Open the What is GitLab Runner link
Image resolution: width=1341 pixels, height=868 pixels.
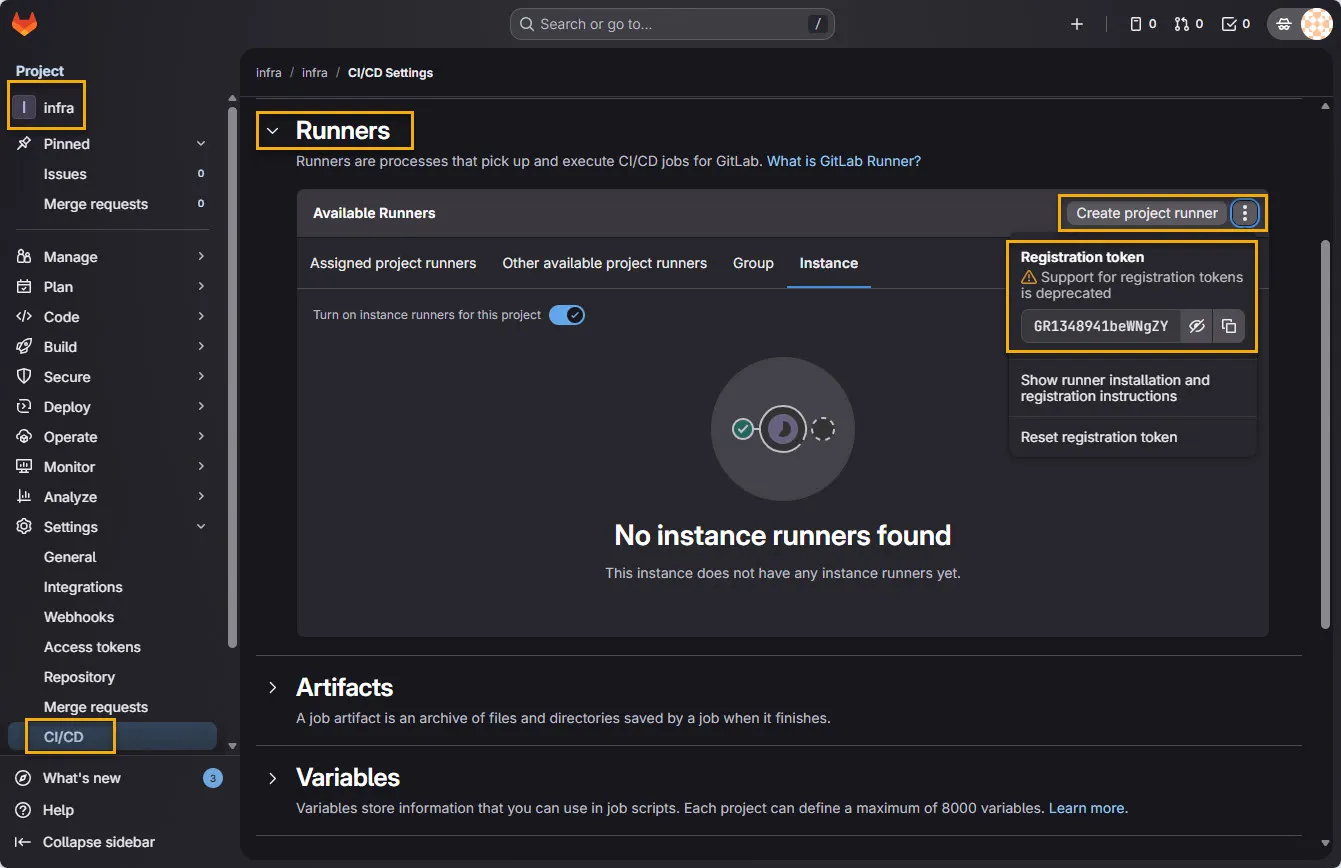[844, 161]
